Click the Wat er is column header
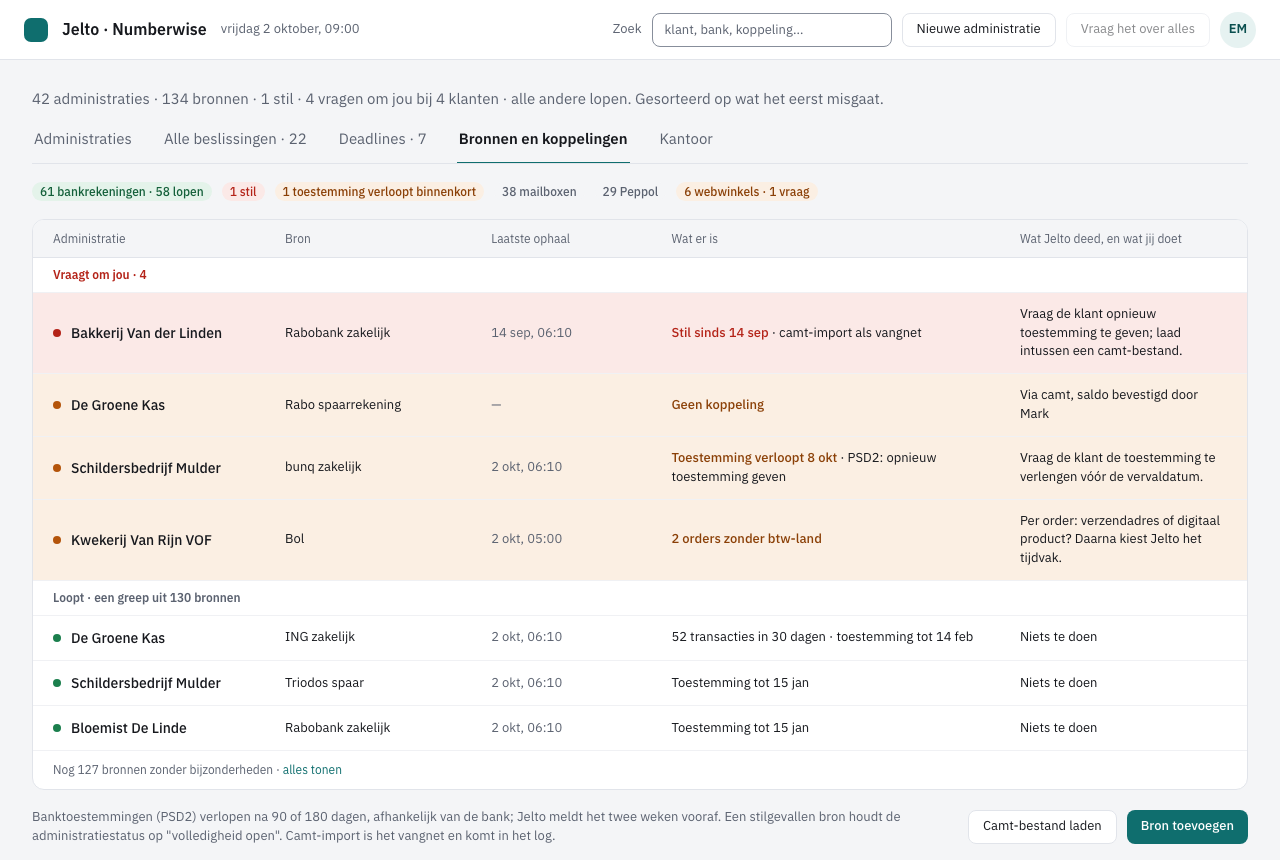Image resolution: width=1280 pixels, height=860 pixels. click(x=695, y=239)
